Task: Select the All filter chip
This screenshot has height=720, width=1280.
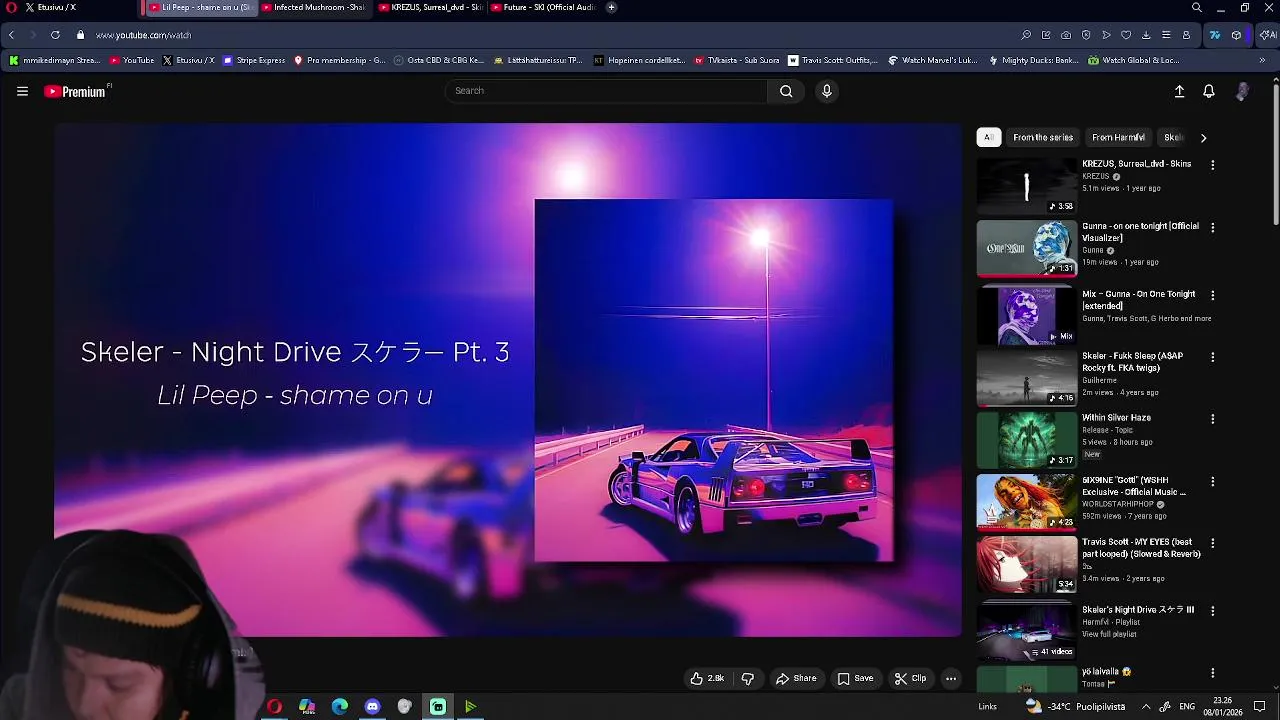Action: pos(988,137)
